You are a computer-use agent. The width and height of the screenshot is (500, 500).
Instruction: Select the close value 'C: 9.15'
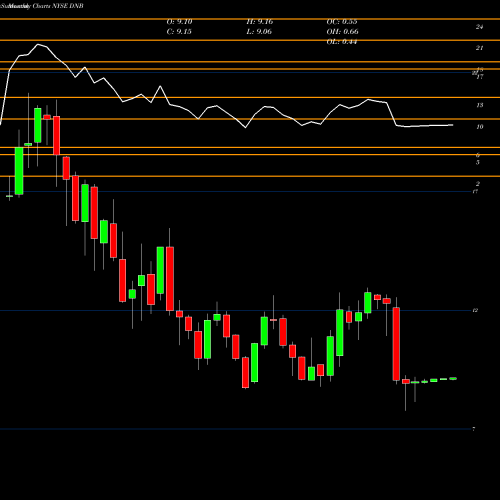[x=179, y=32]
